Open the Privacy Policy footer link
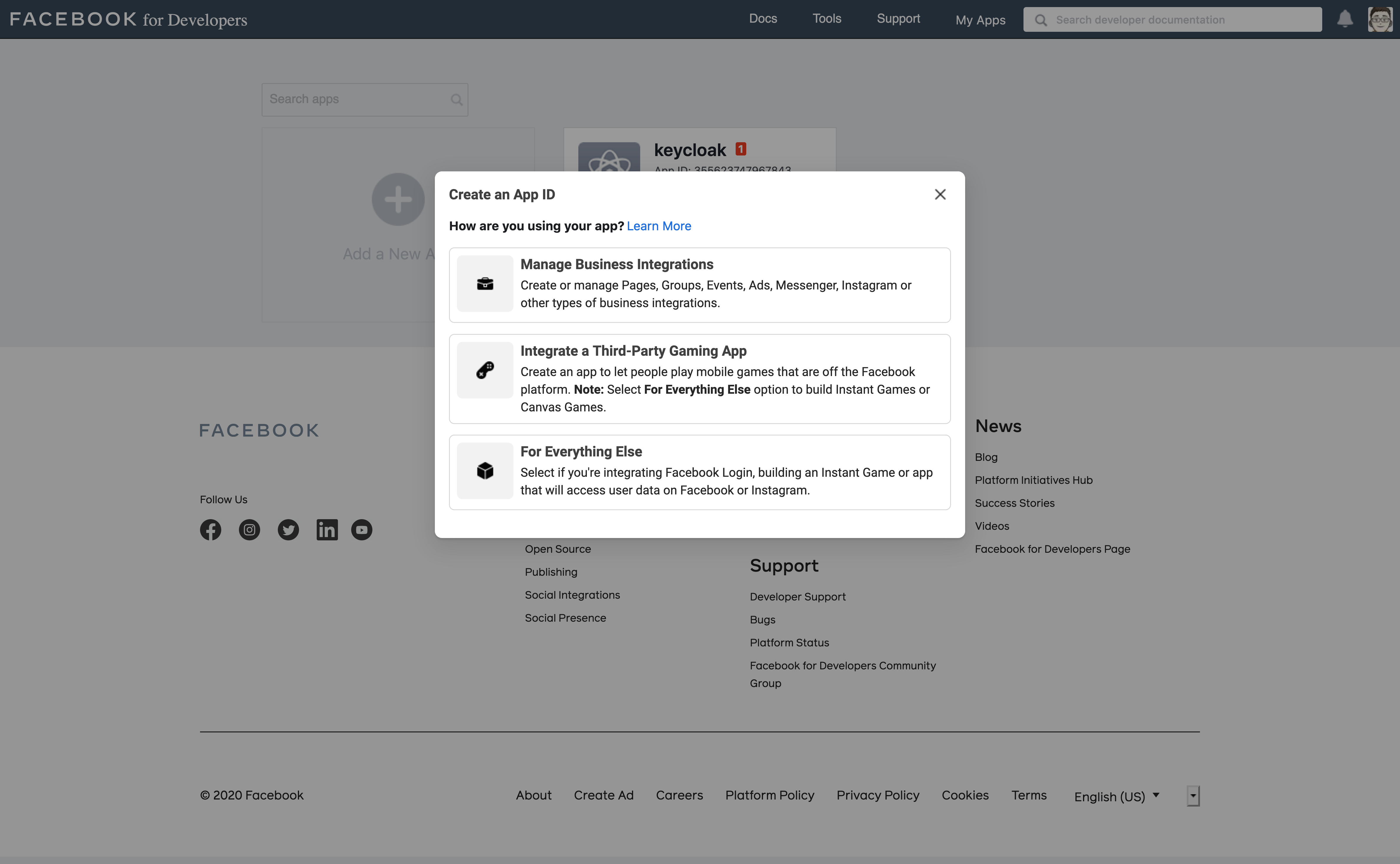 click(x=877, y=795)
